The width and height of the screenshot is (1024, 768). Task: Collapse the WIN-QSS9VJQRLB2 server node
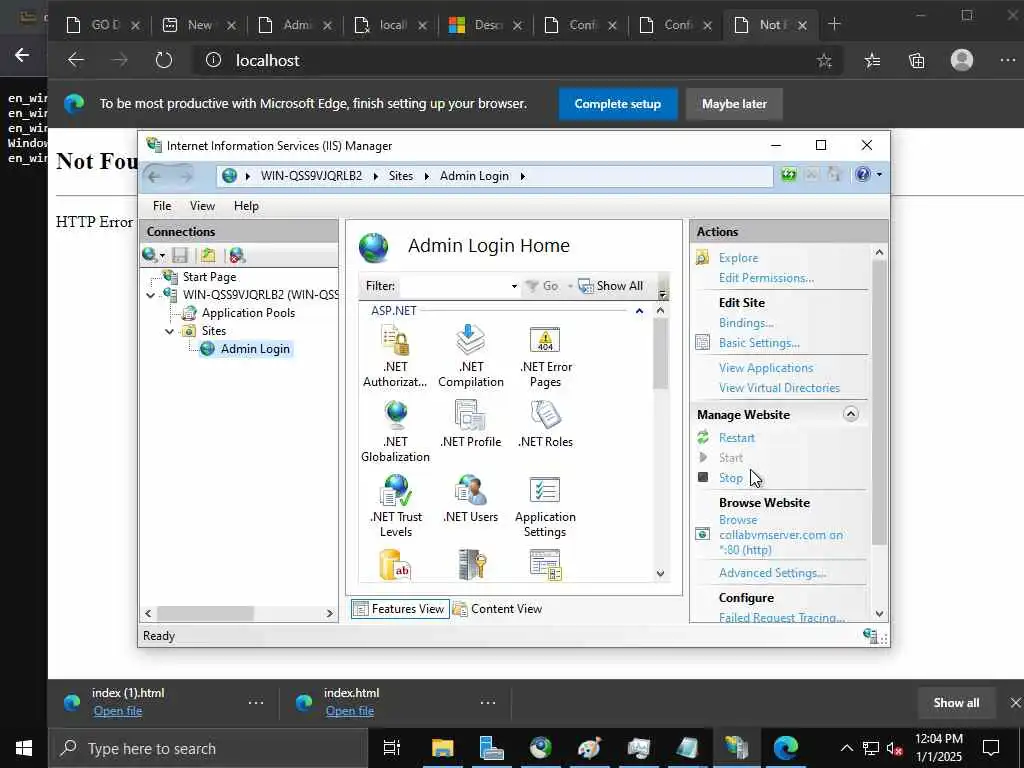(151, 295)
